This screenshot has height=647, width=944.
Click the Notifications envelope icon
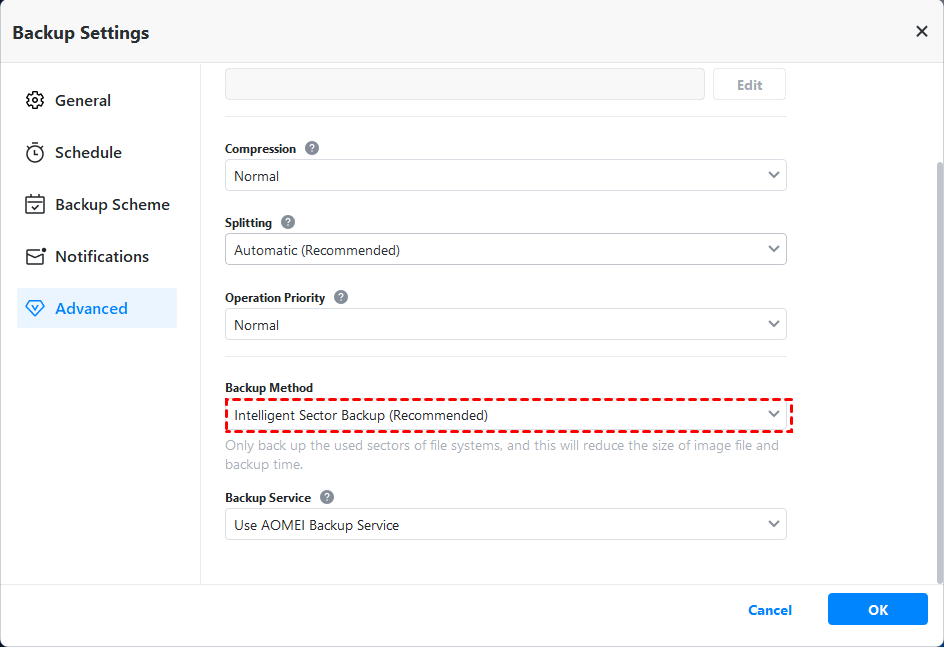coord(35,256)
